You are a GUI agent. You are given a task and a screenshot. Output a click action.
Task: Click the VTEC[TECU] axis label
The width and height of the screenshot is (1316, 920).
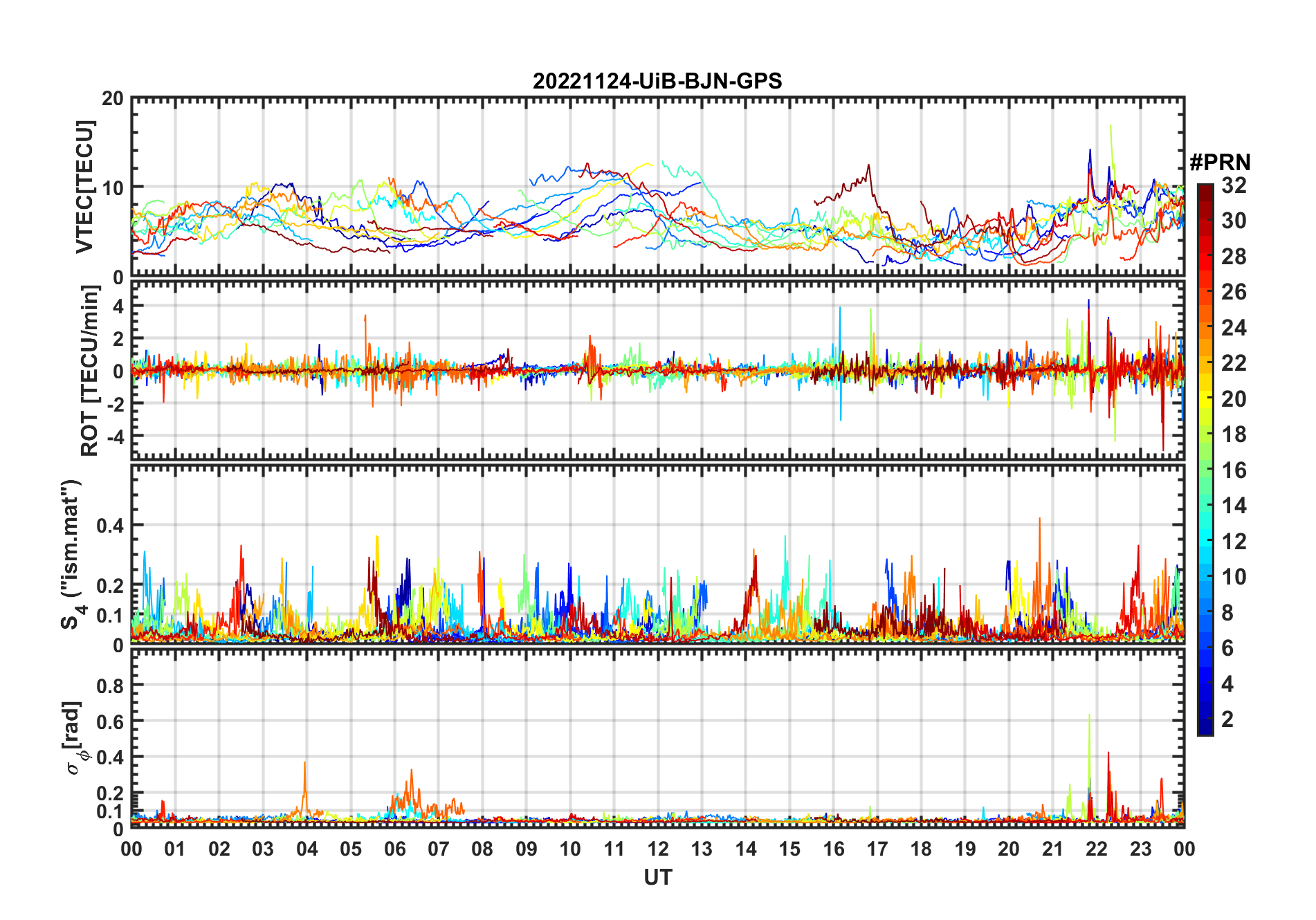(x=85, y=187)
